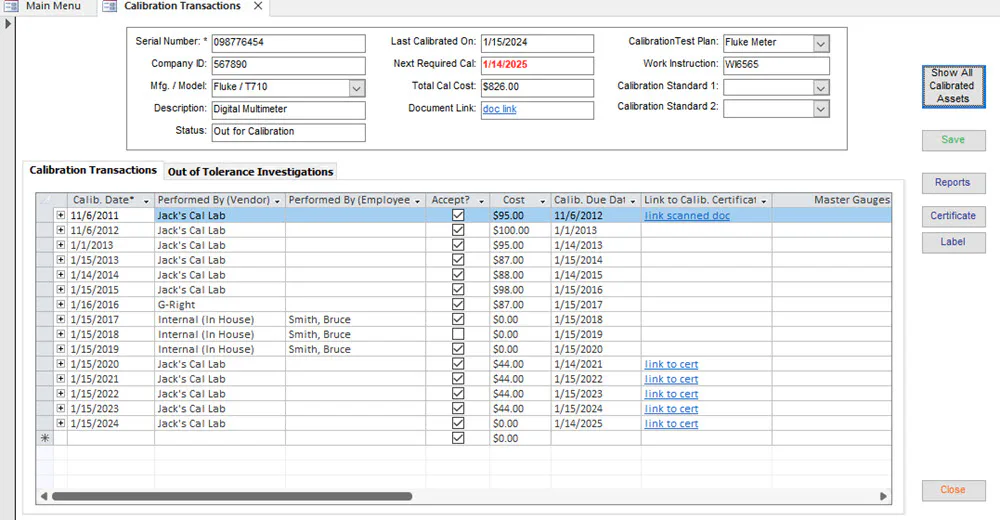Click the horizontal scrollbar left arrow
The image size is (1000, 520).
pos(43,496)
